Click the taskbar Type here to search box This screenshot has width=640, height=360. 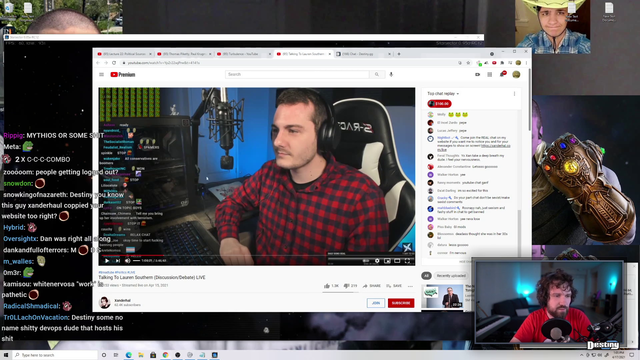[55, 355]
